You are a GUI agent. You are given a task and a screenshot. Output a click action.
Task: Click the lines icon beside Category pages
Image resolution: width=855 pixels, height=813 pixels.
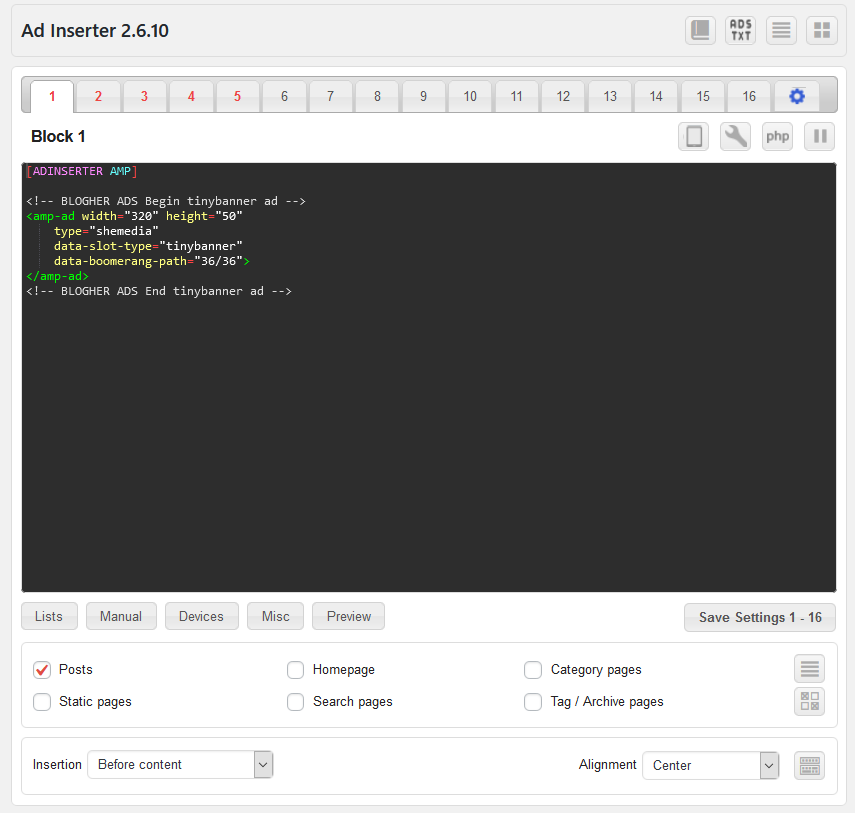pos(810,669)
